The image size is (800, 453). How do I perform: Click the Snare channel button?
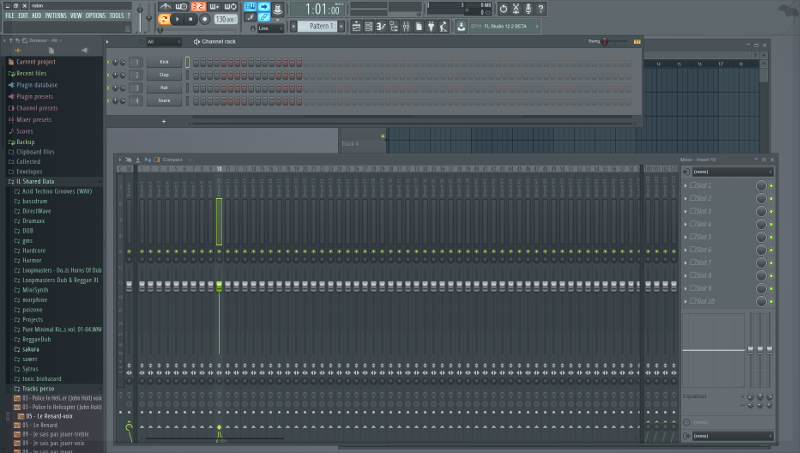(164, 100)
